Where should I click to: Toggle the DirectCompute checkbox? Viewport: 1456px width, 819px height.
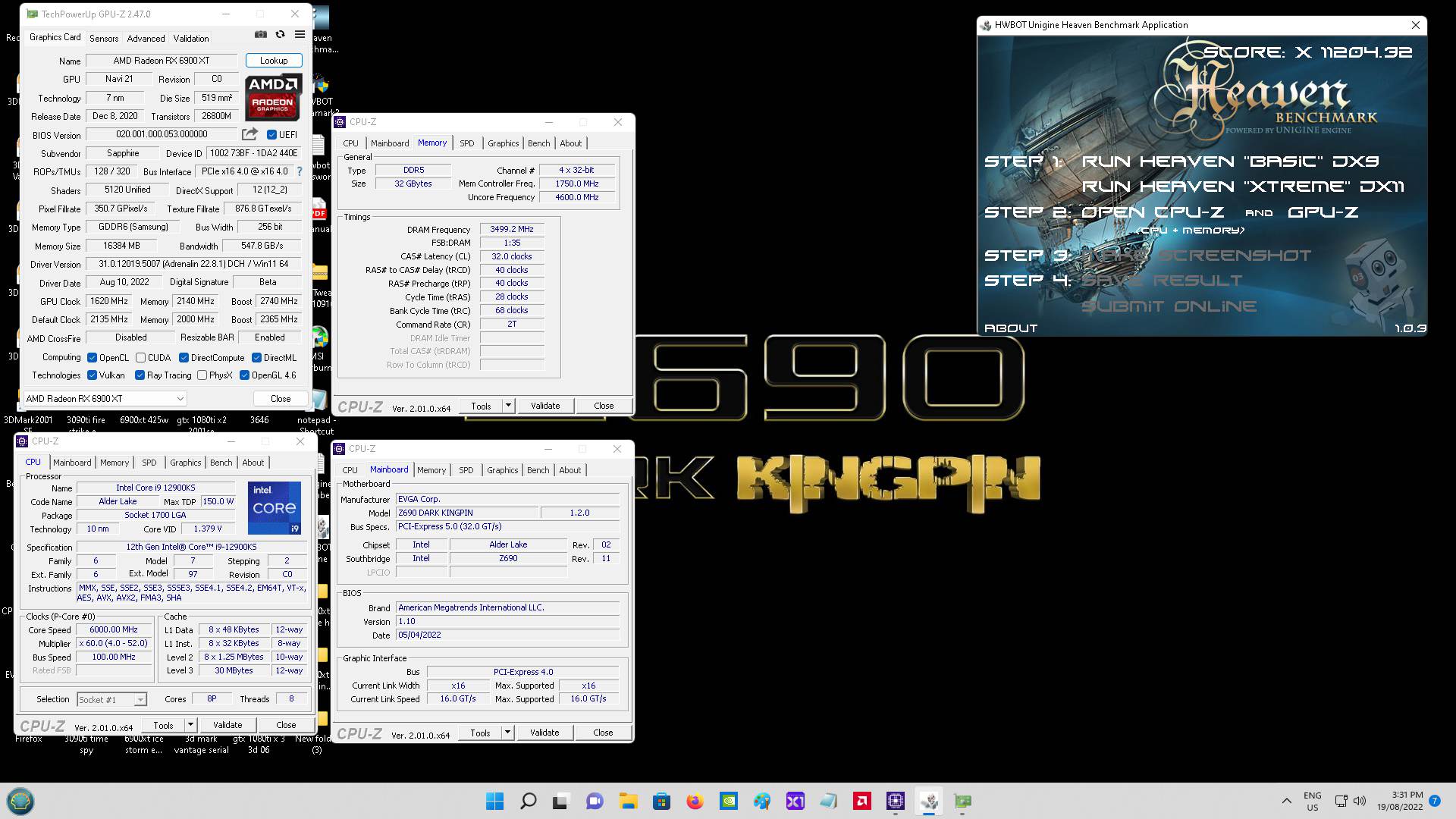pyautogui.click(x=184, y=358)
